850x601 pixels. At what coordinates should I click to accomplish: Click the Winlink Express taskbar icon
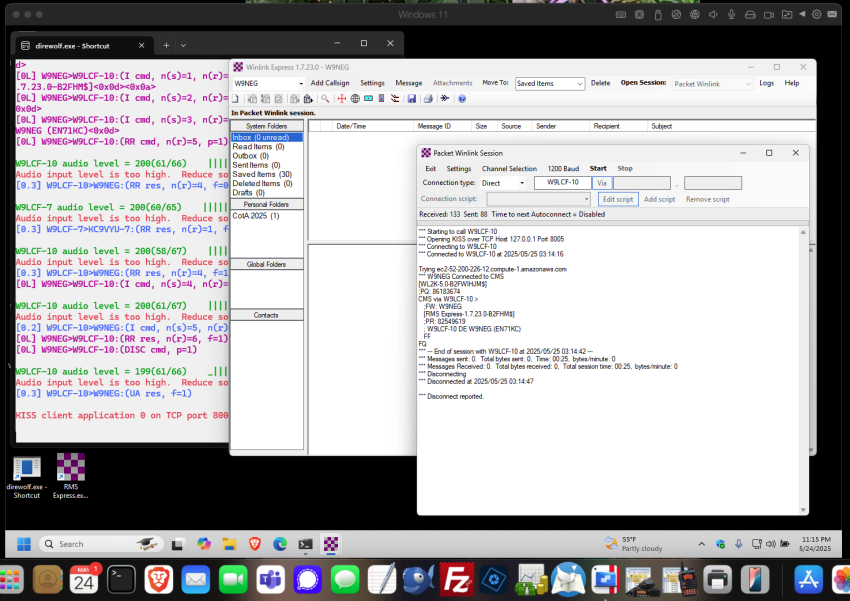(331, 544)
